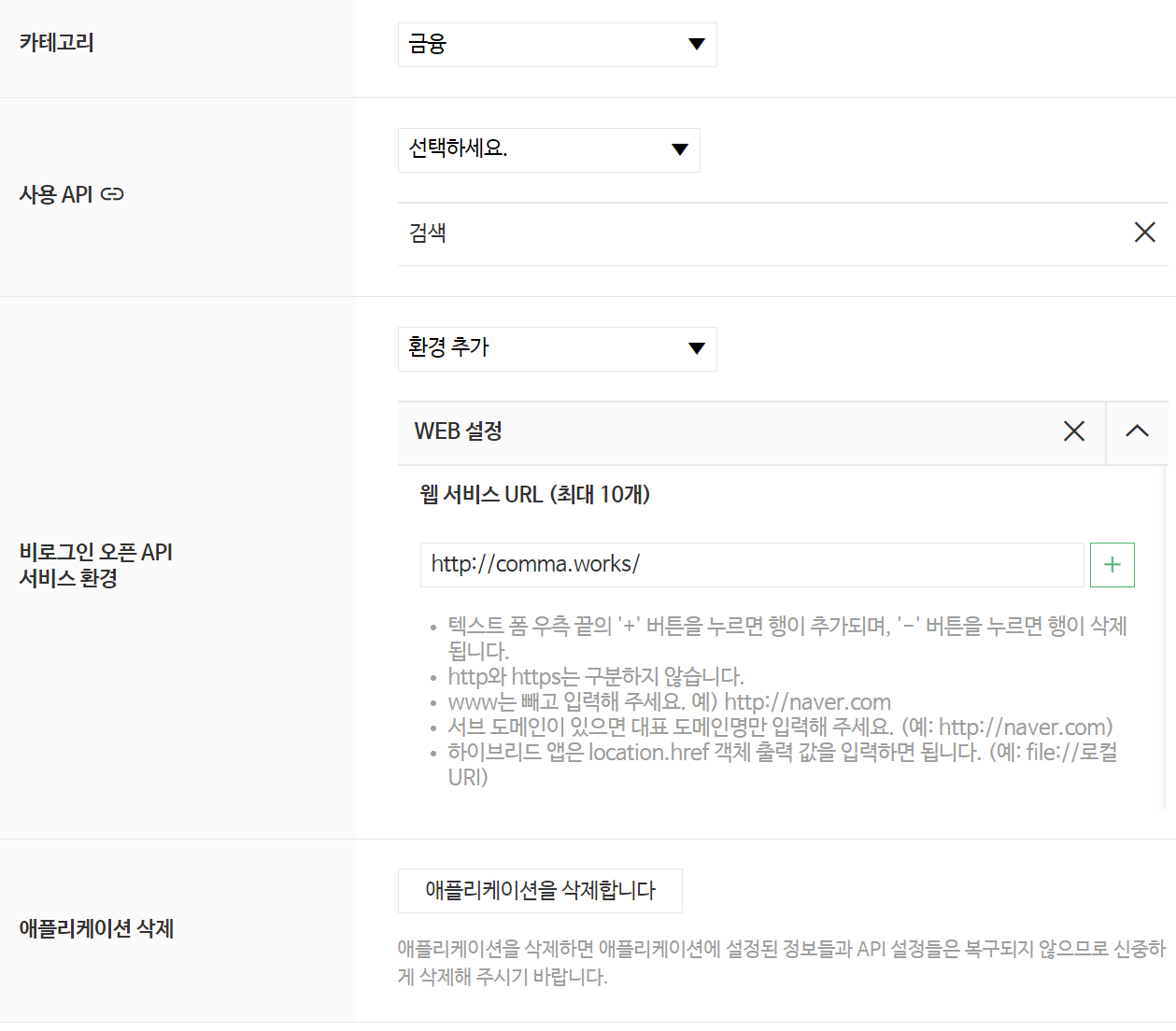This screenshot has width=1176, height=1031.
Task: Add a URL row with the green plus
Action: (x=1112, y=565)
